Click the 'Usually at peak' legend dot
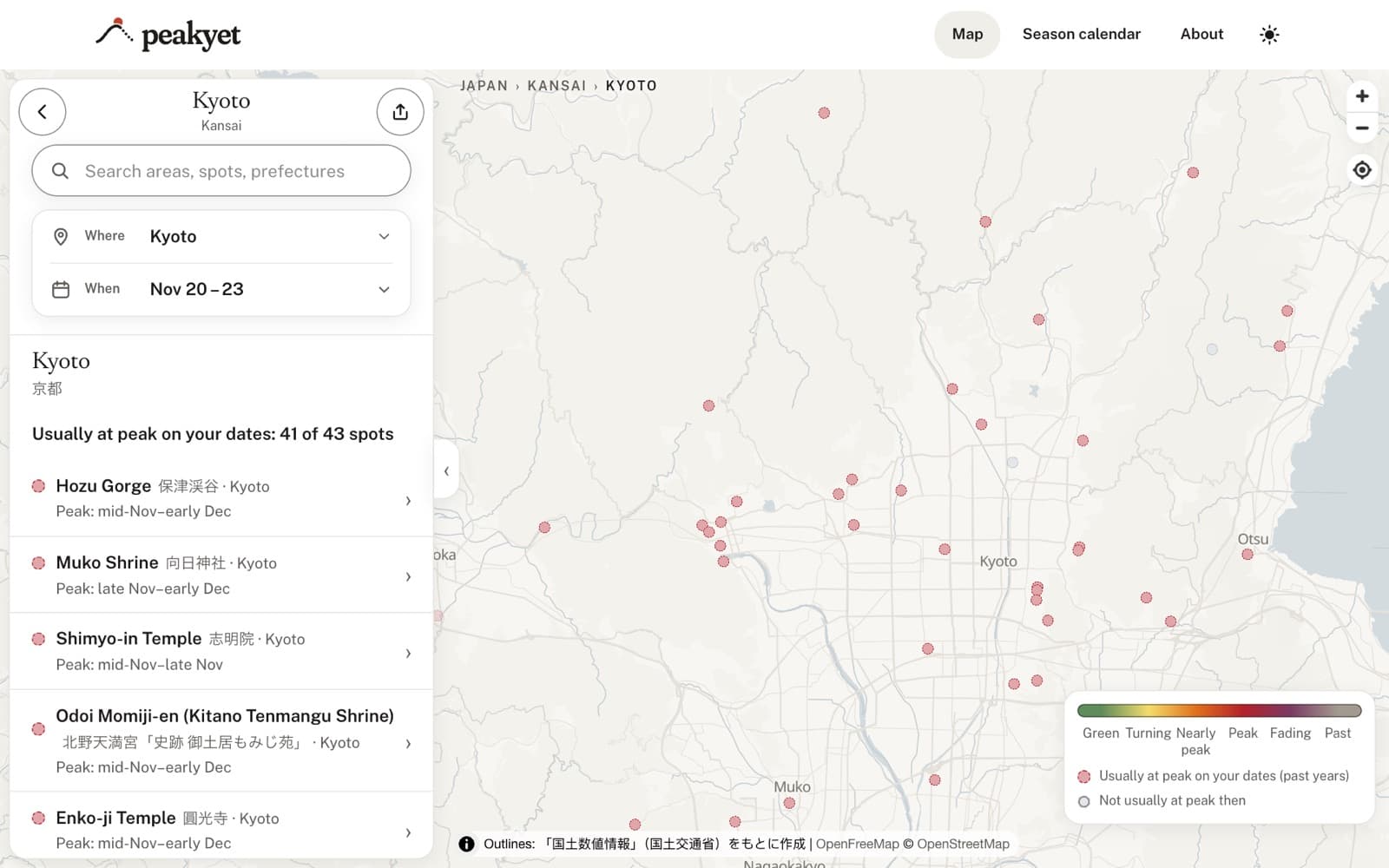Screen dimensions: 1389x868 [1083, 776]
